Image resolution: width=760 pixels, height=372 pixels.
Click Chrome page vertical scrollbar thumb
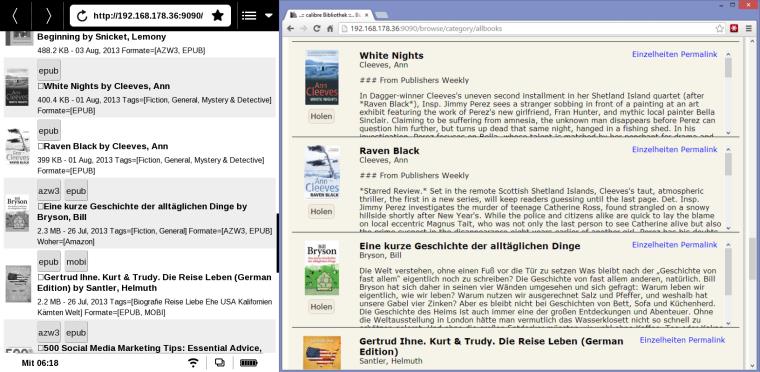751,258
